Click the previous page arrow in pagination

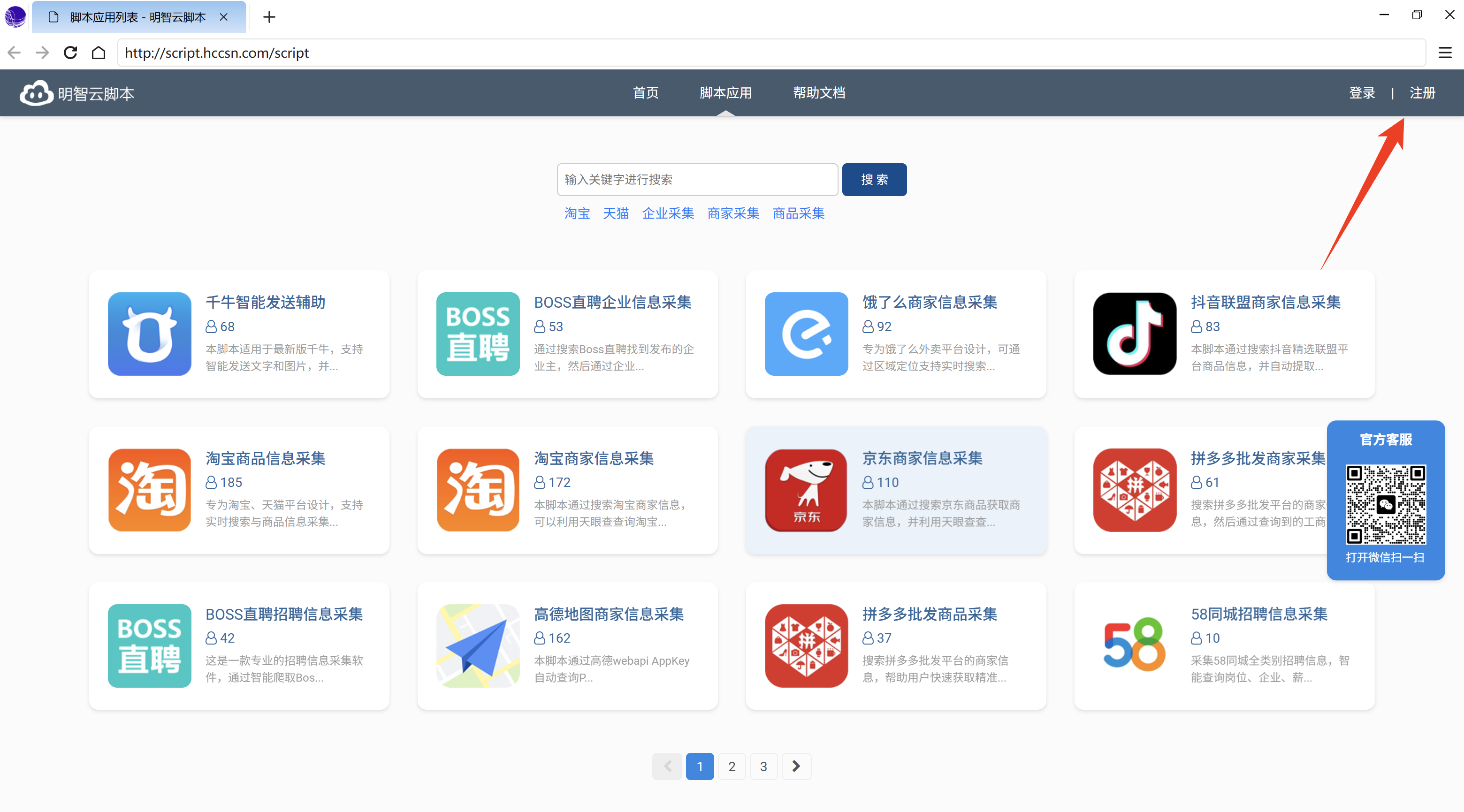(x=667, y=766)
